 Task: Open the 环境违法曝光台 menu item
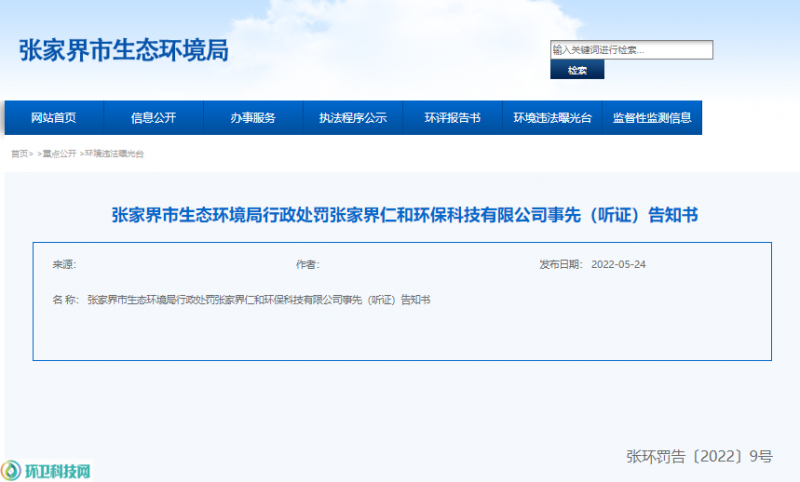click(553, 118)
